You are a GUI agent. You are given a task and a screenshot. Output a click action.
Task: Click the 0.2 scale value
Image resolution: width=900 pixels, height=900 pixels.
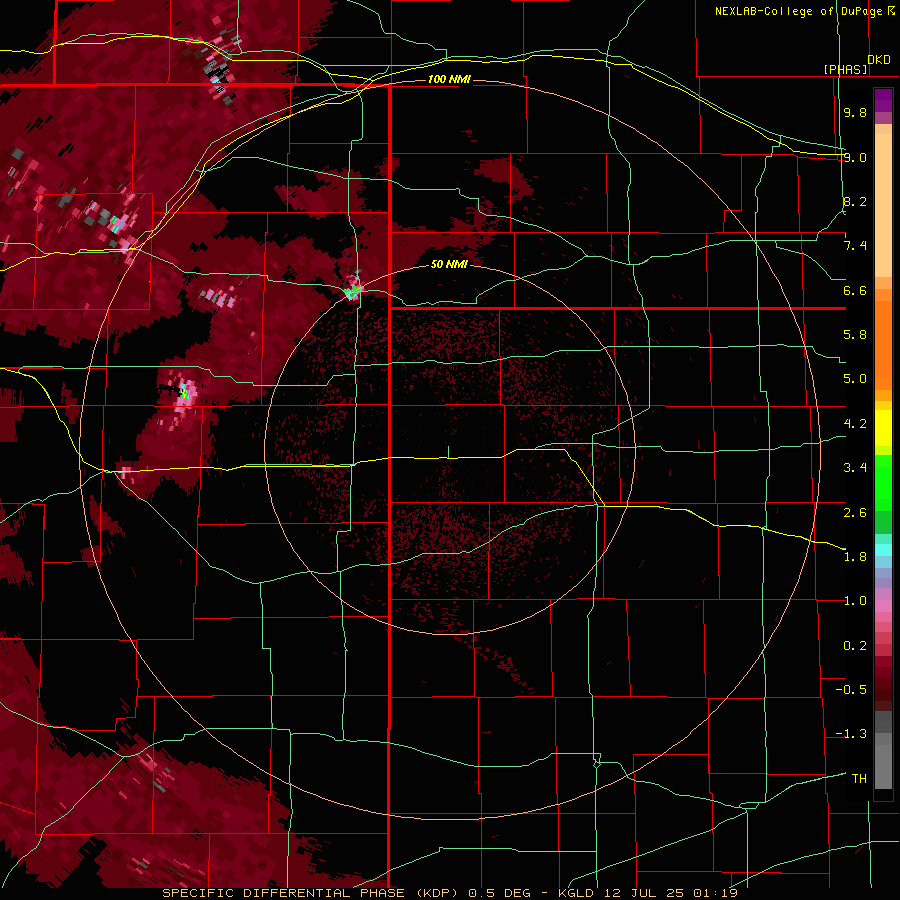tap(855, 646)
